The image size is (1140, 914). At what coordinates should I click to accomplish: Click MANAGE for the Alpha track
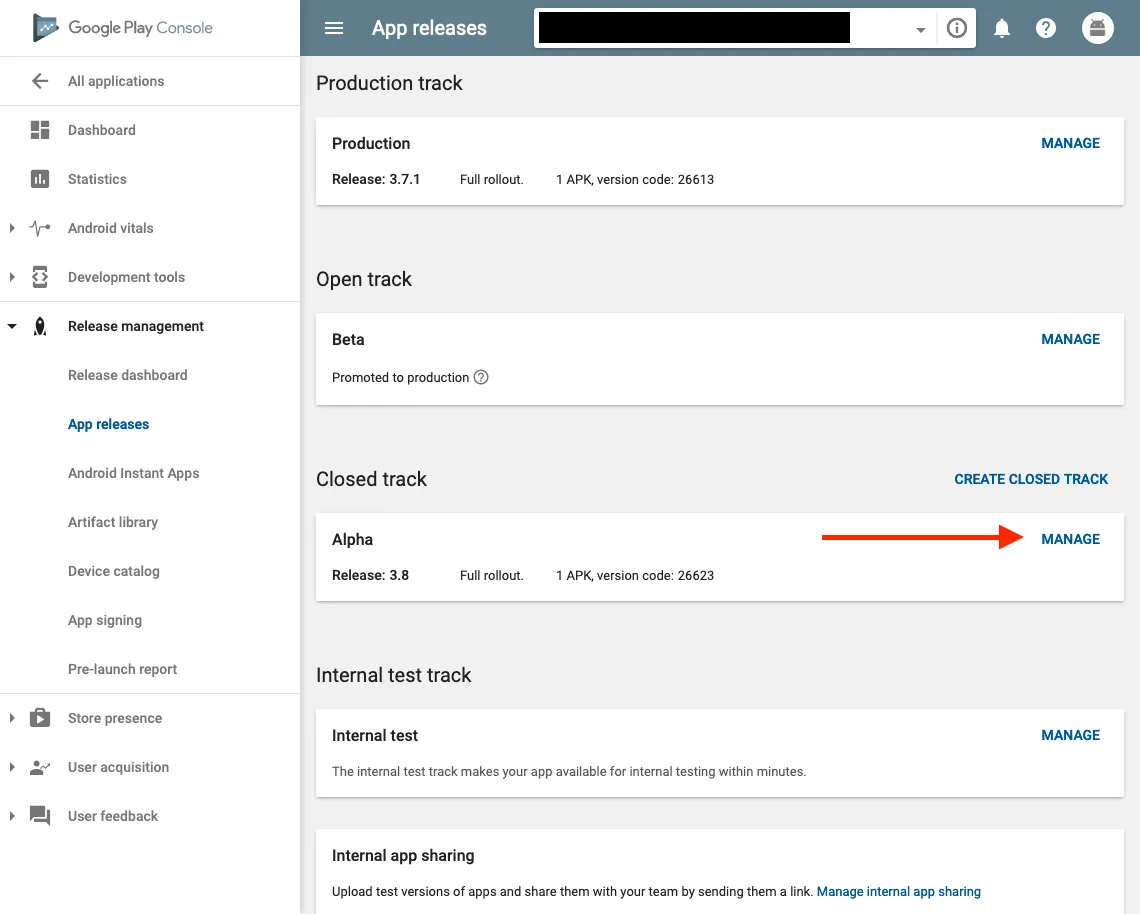[1070, 539]
